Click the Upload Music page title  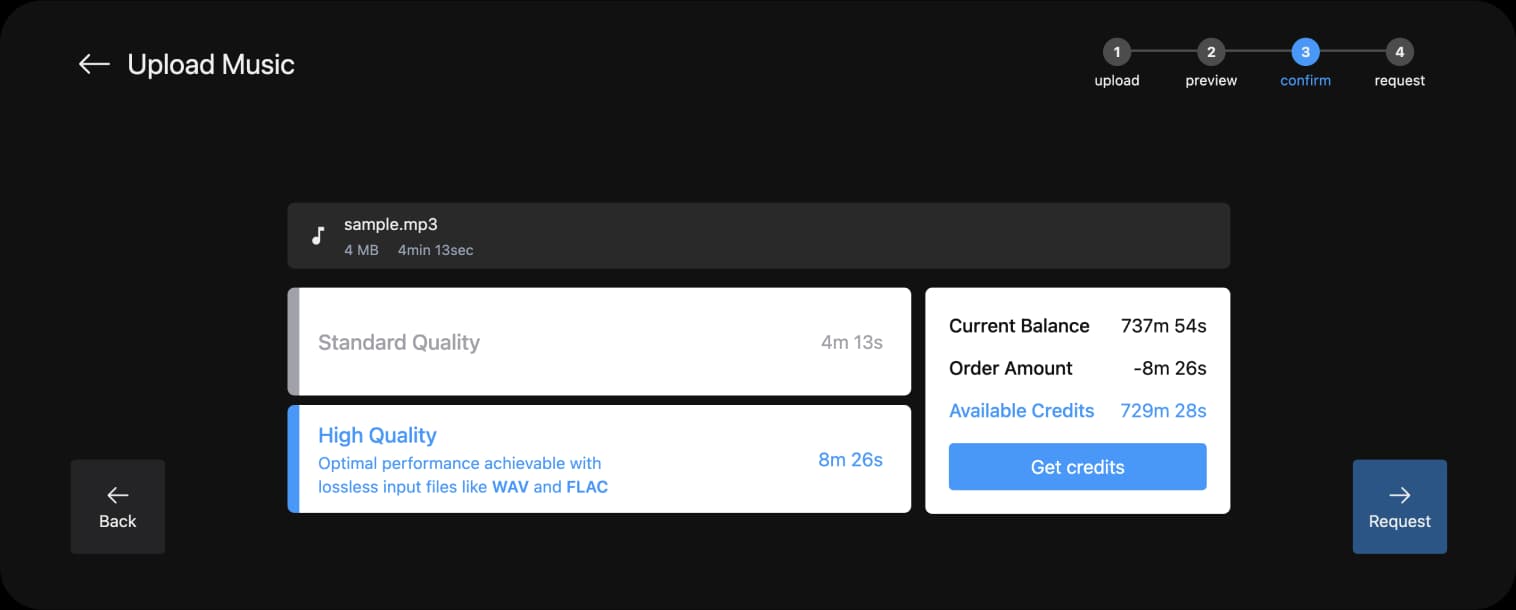tap(211, 64)
